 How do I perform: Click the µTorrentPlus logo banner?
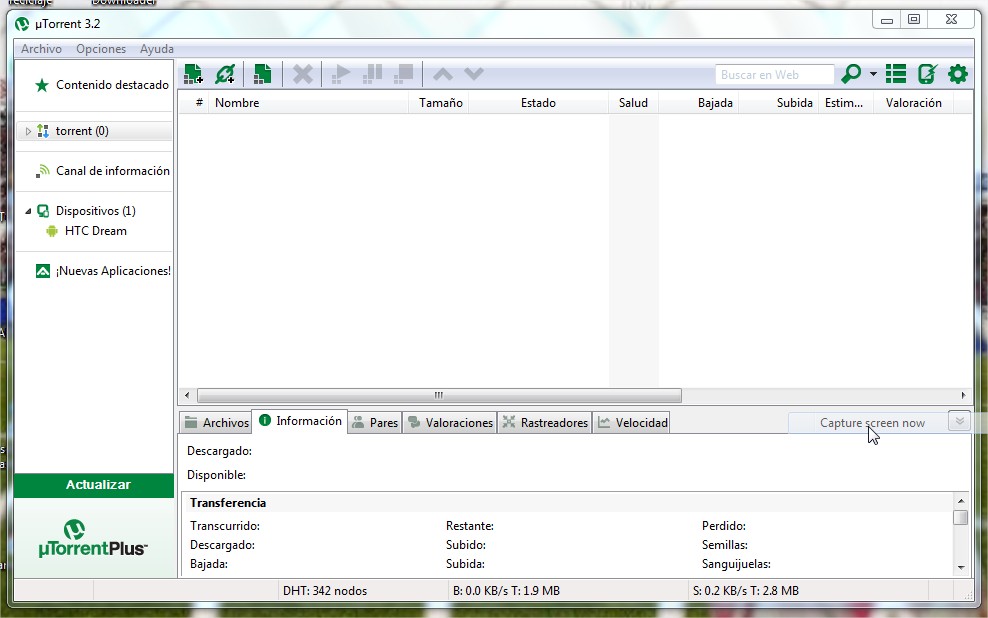tap(94, 538)
